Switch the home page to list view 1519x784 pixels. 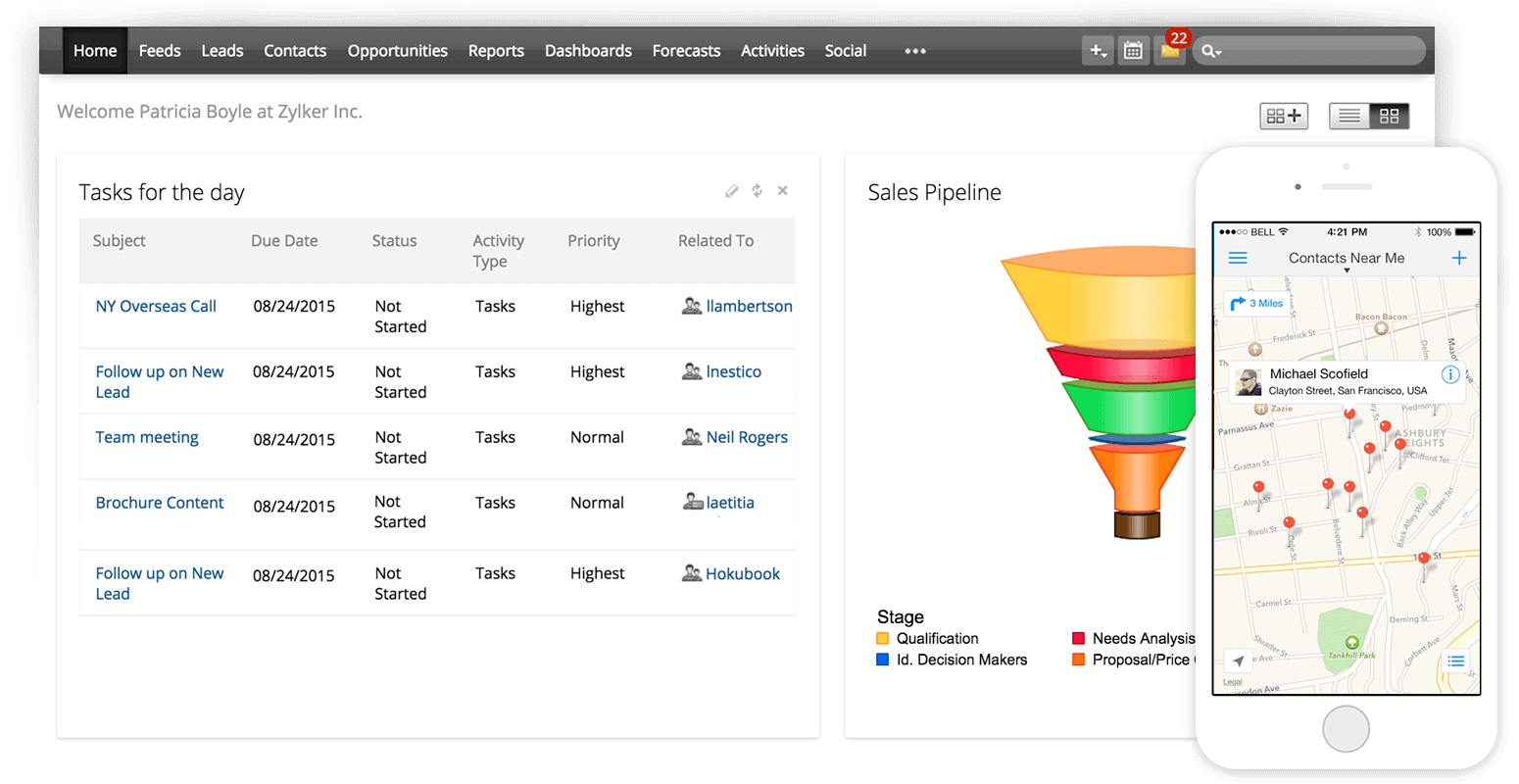point(1349,115)
